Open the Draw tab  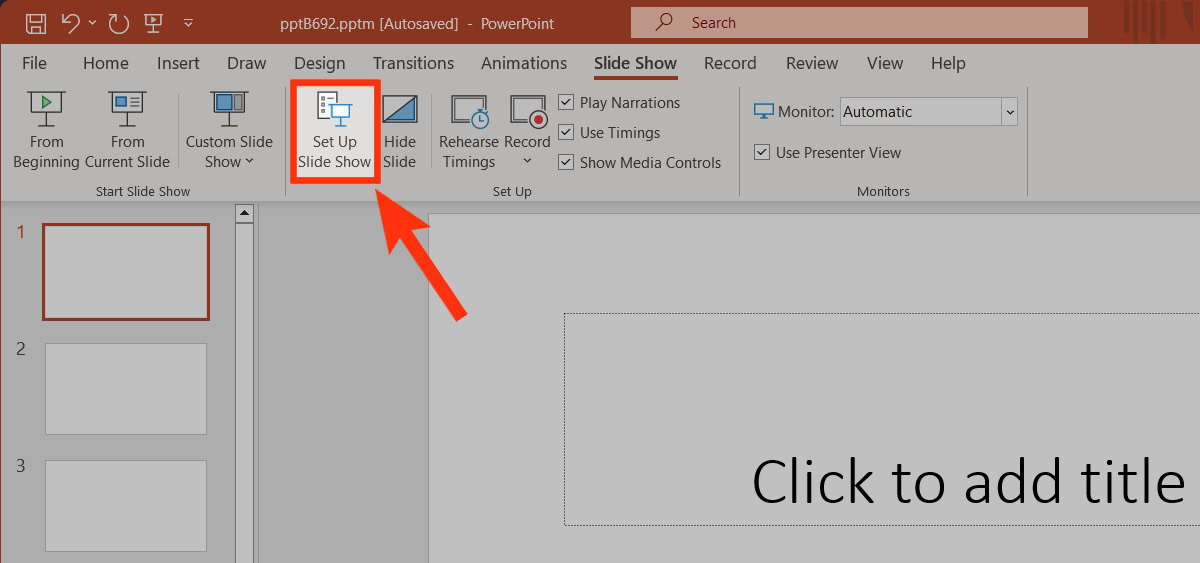[x=246, y=63]
